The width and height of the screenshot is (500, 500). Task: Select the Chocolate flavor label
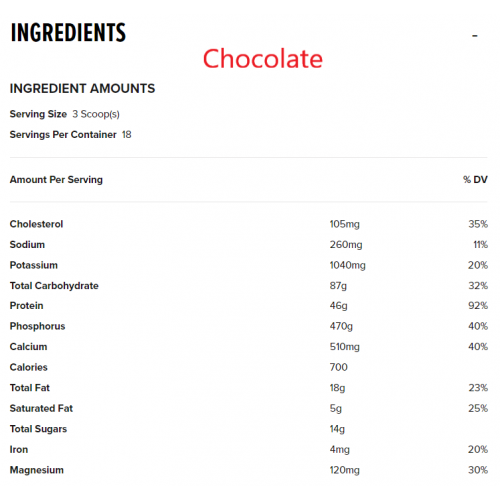click(x=263, y=59)
